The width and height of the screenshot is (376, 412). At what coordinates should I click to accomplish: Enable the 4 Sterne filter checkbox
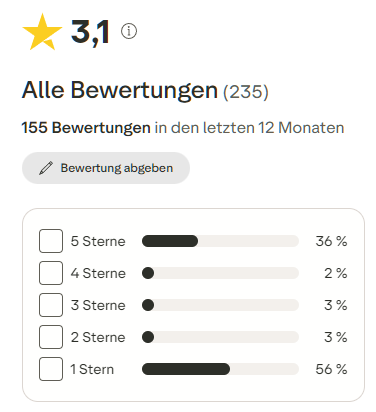[x=51, y=273]
